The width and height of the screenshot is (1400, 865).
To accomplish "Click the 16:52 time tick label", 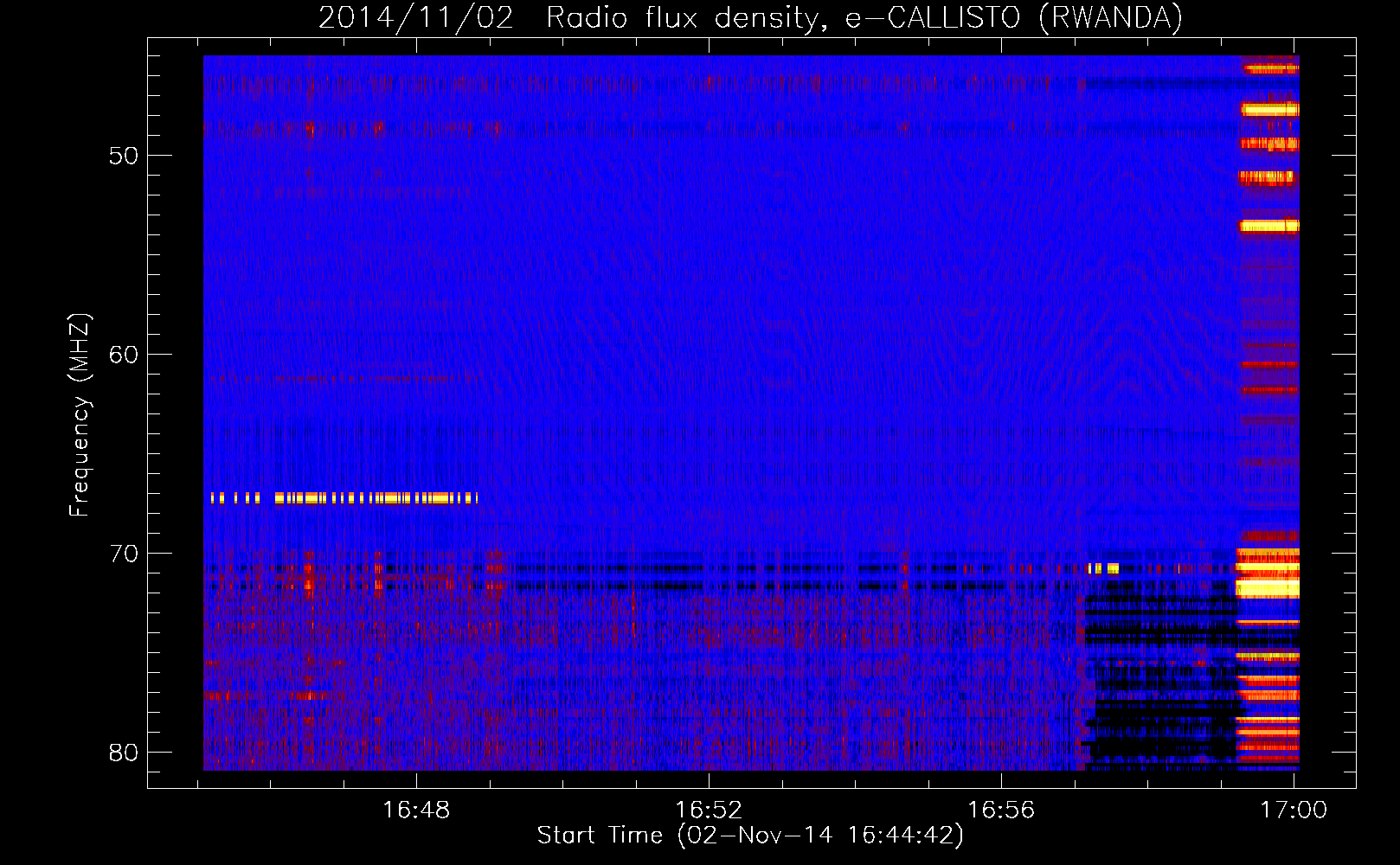I will (x=709, y=810).
